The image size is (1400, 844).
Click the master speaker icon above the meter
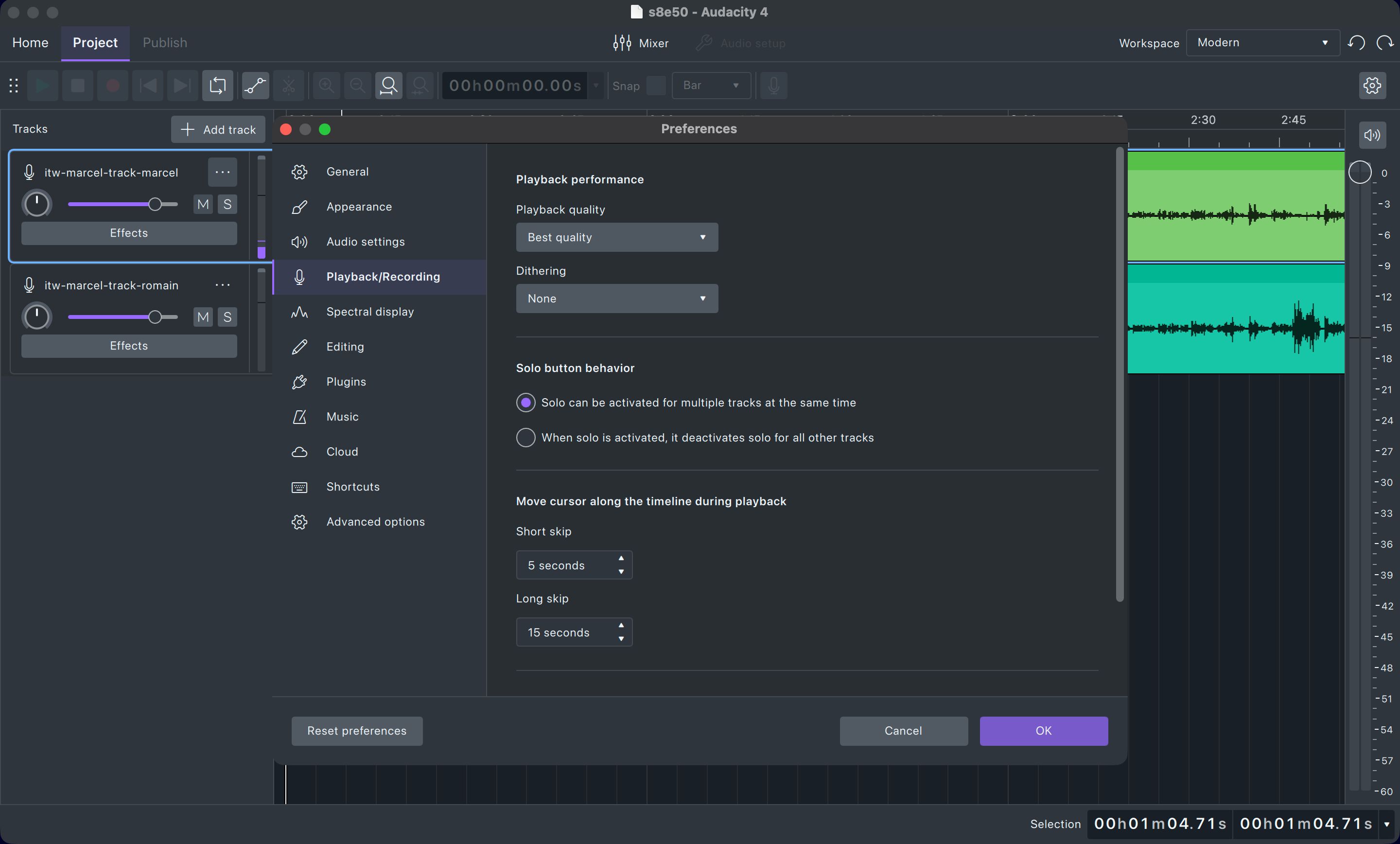(x=1372, y=135)
